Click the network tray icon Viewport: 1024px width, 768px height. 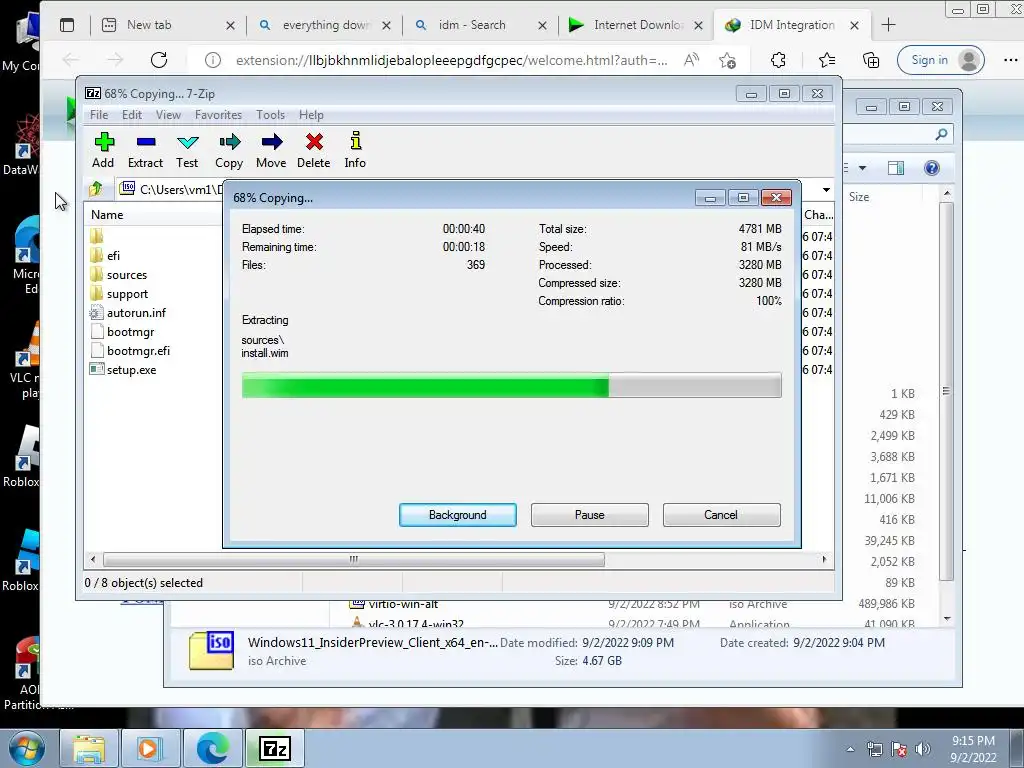874,749
